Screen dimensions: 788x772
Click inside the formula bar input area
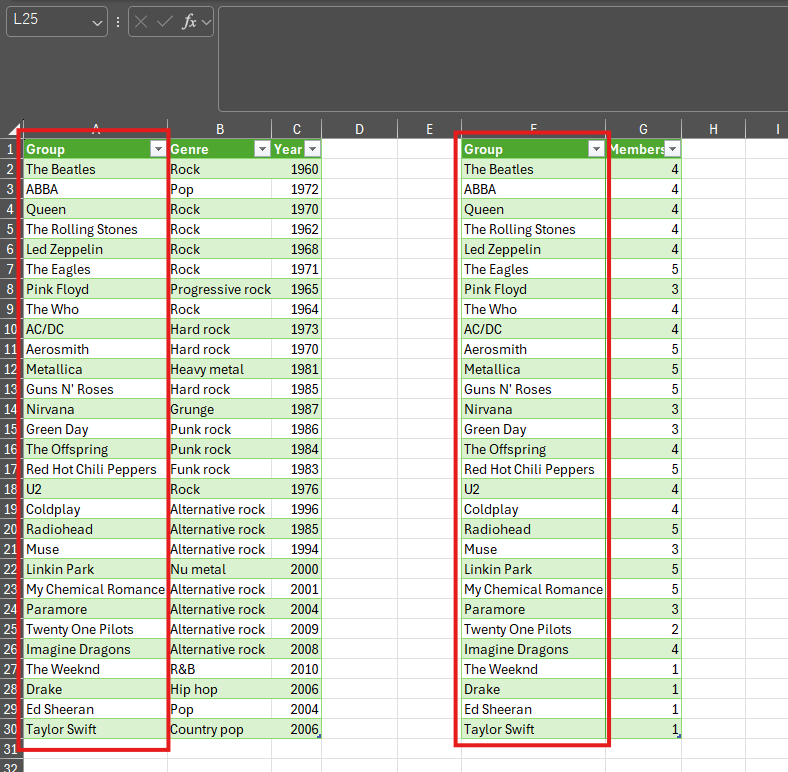[x=503, y=59]
